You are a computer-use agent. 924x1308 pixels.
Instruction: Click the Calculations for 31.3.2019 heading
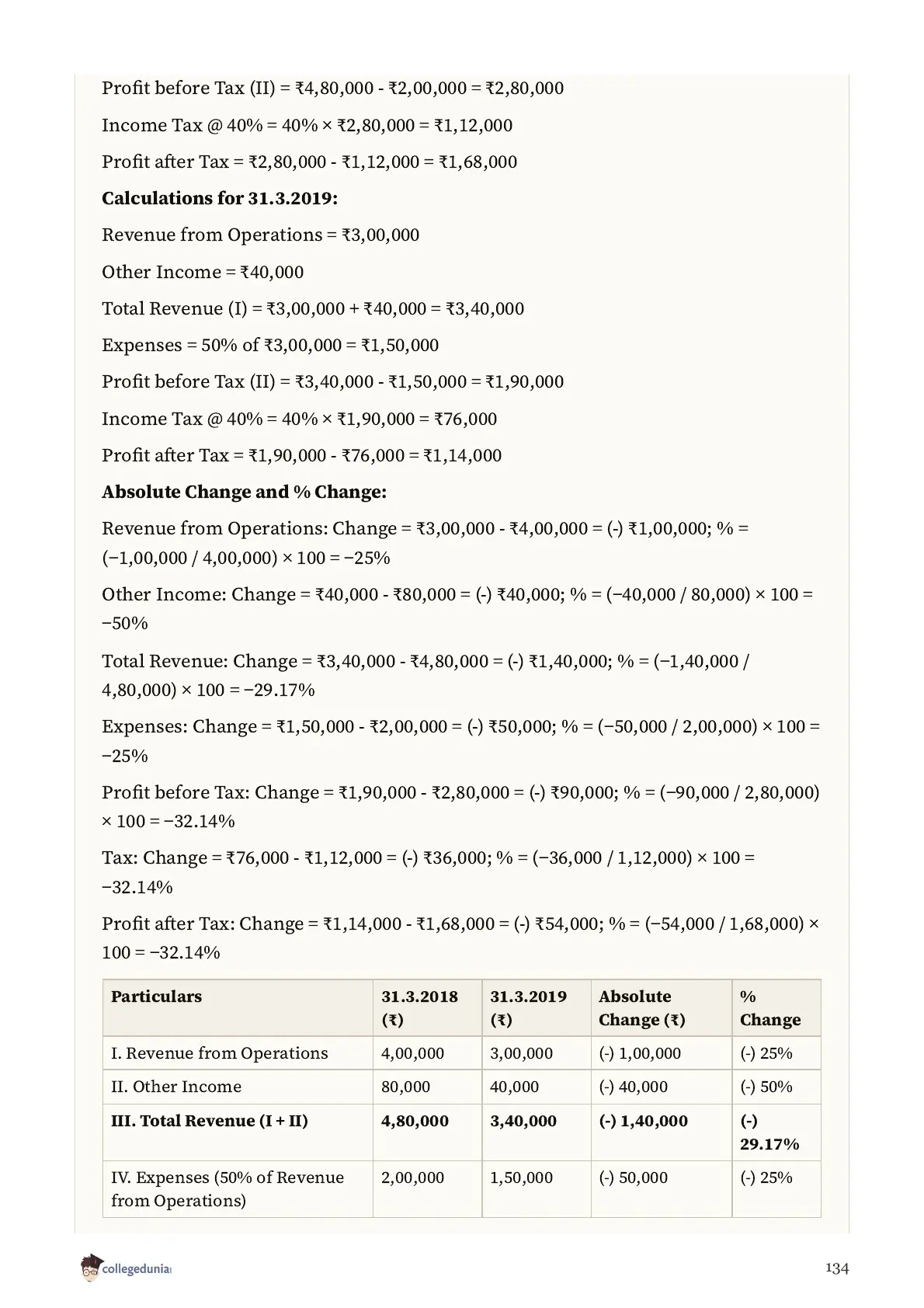[220, 198]
